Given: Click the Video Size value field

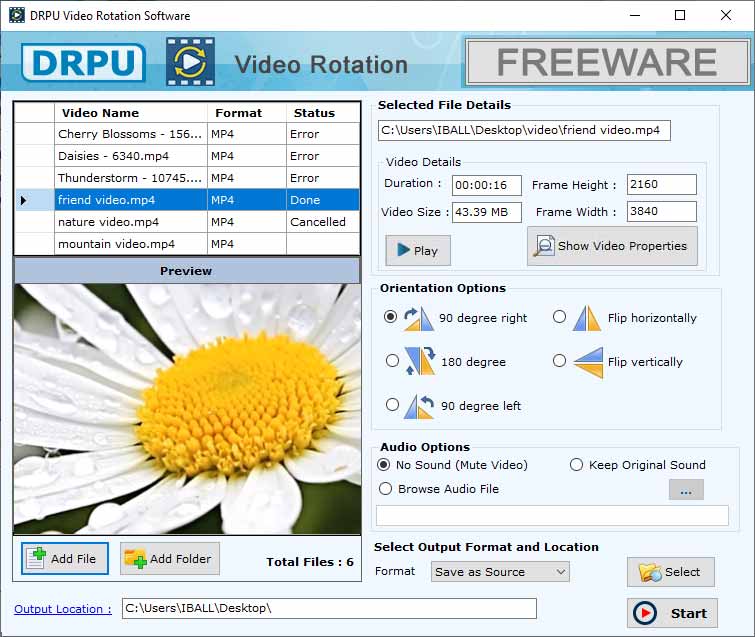Looking at the screenshot, I should tap(487, 212).
